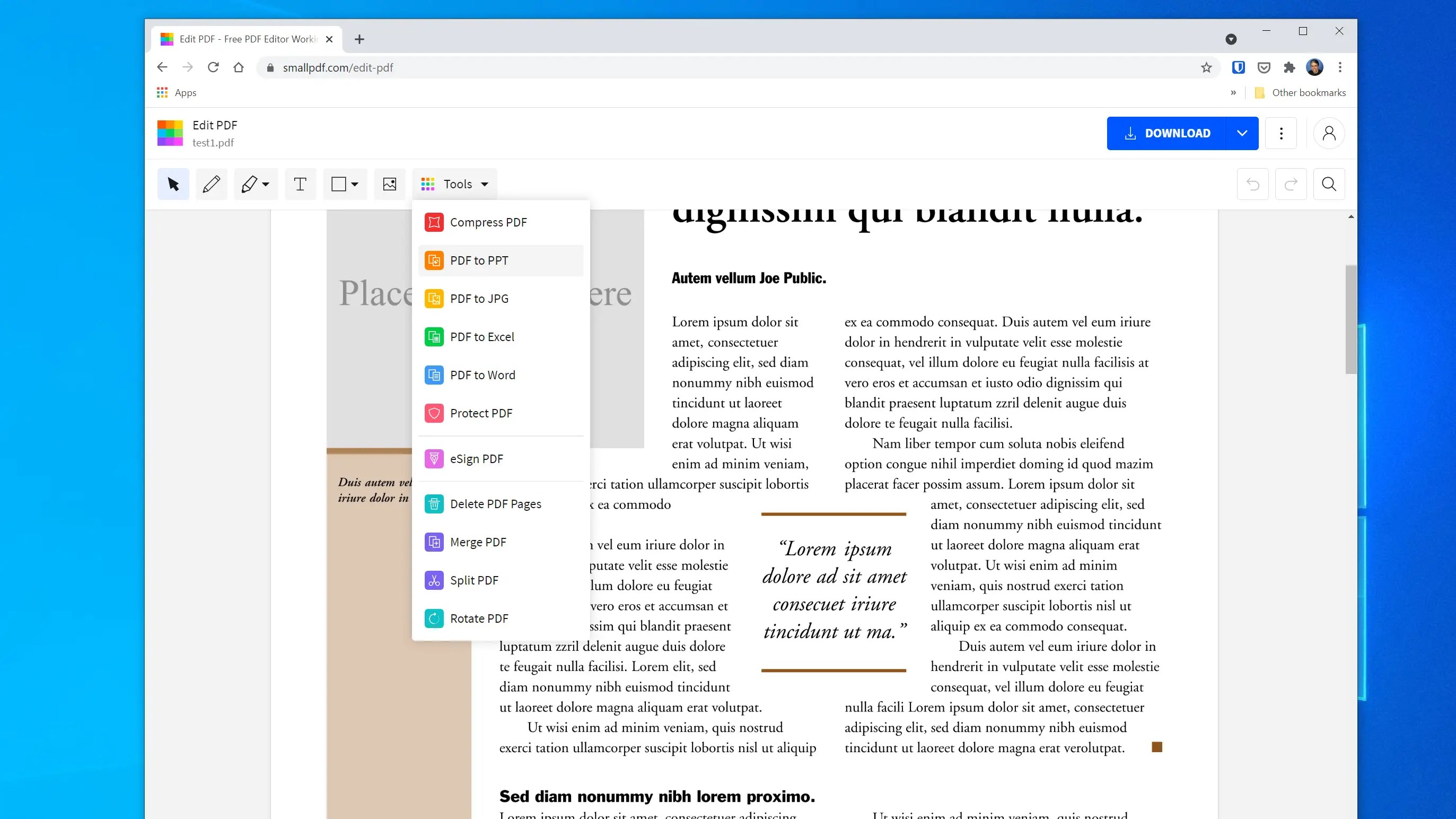Open the three-dot more options menu

pyautogui.click(x=1281, y=134)
